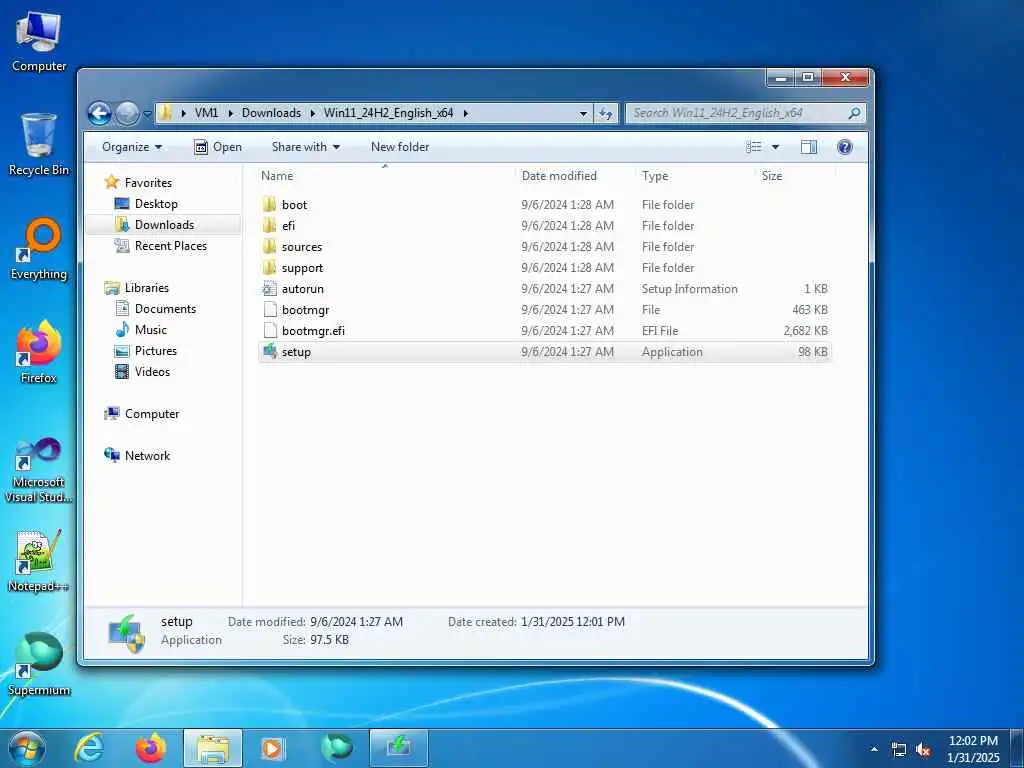
Task: Click the search magnifier icon
Action: point(854,113)
